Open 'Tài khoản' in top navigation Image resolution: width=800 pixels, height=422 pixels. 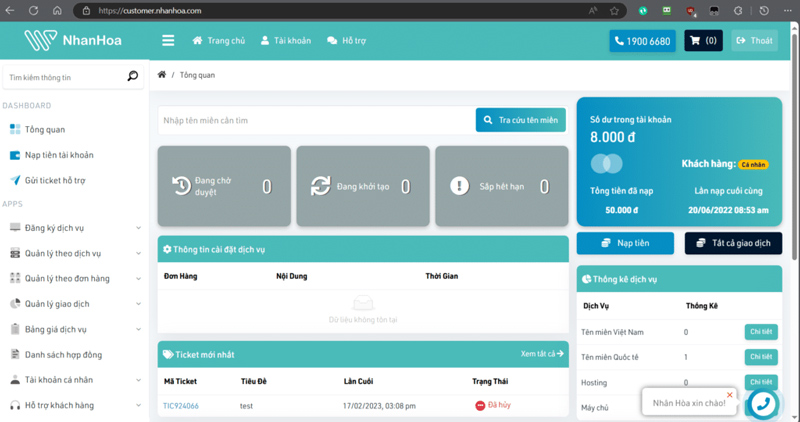tap(285, 41)
